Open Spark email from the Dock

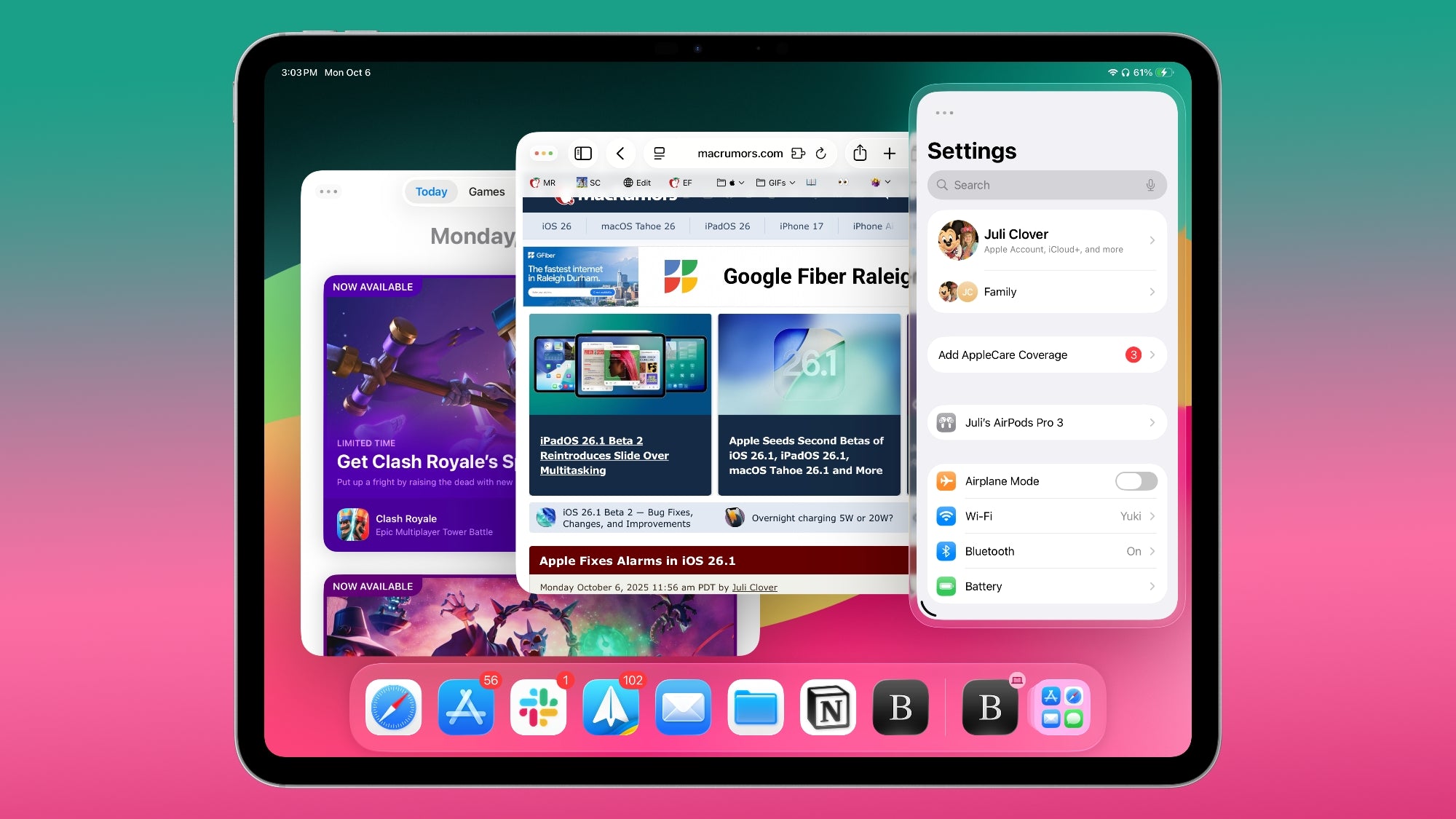611,707
